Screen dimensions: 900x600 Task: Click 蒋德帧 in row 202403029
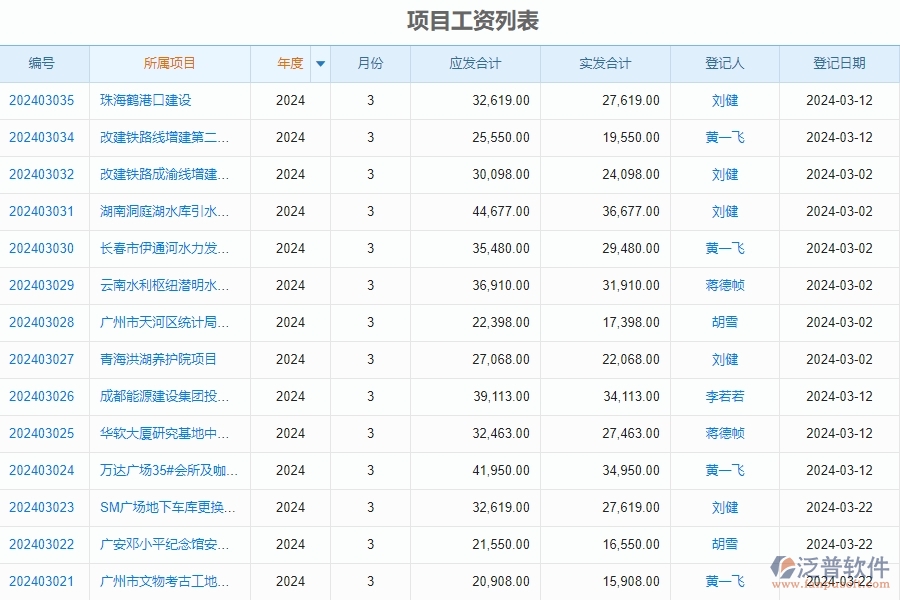point(724,285)
